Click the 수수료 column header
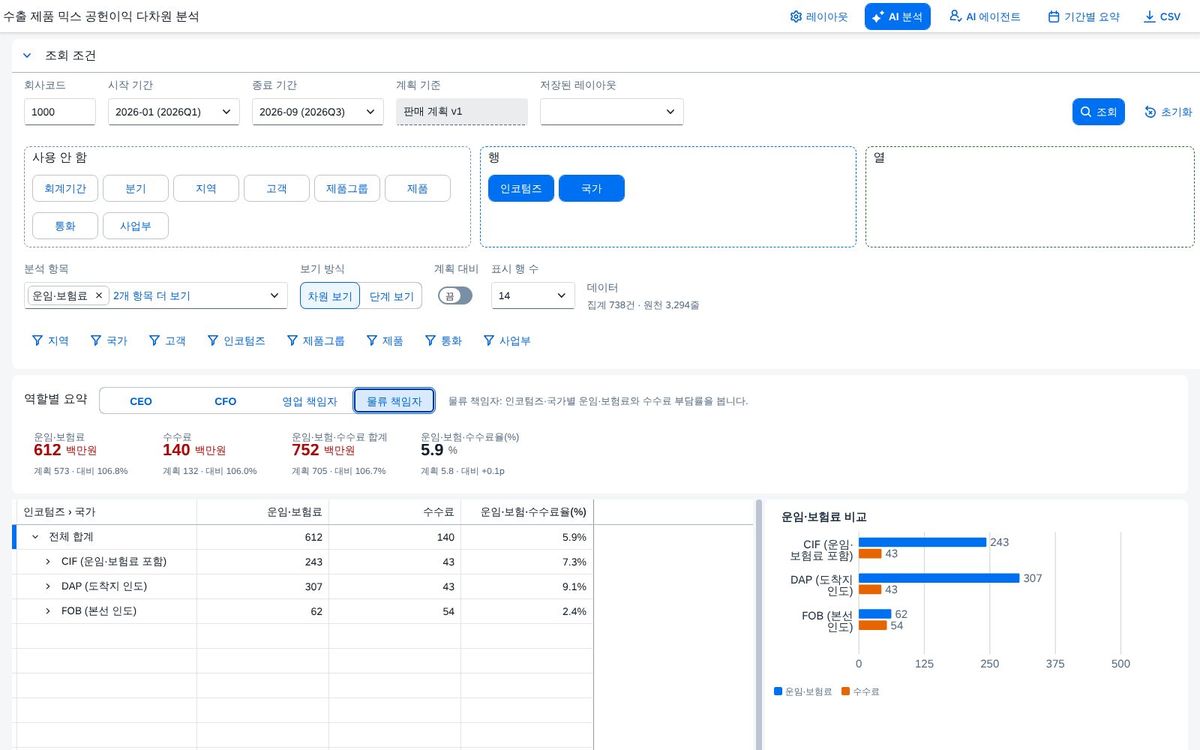Viewport: 1200px width, 750px height. [x=394, y=512]
